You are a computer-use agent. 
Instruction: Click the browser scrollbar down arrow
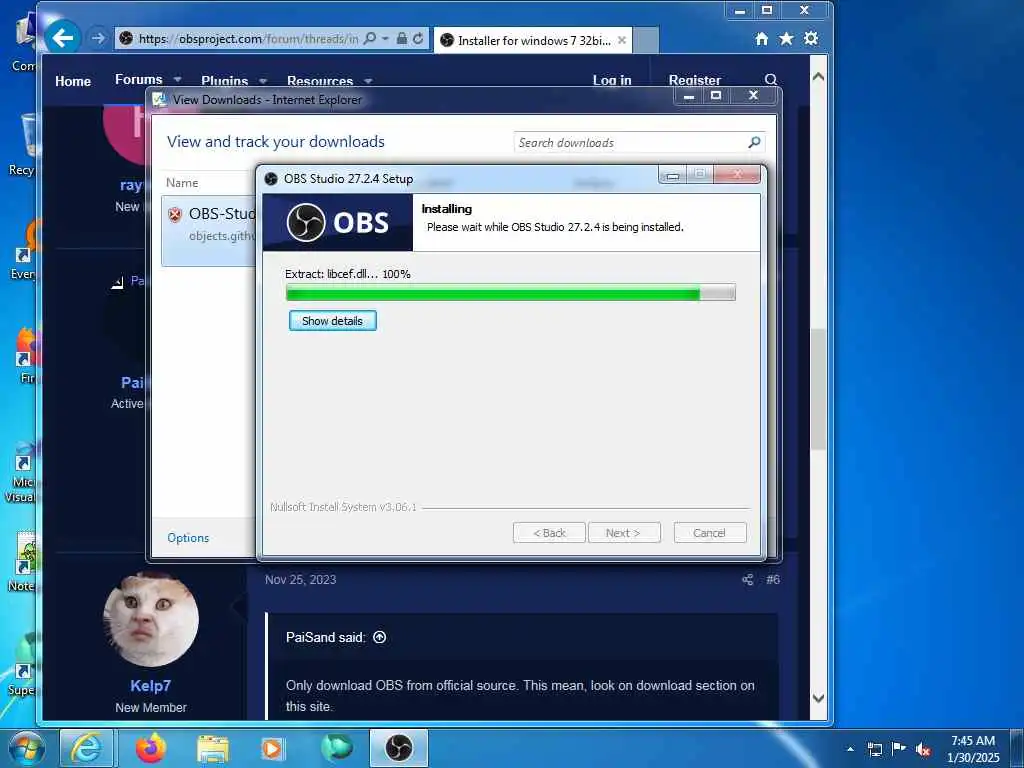[818, 698]
